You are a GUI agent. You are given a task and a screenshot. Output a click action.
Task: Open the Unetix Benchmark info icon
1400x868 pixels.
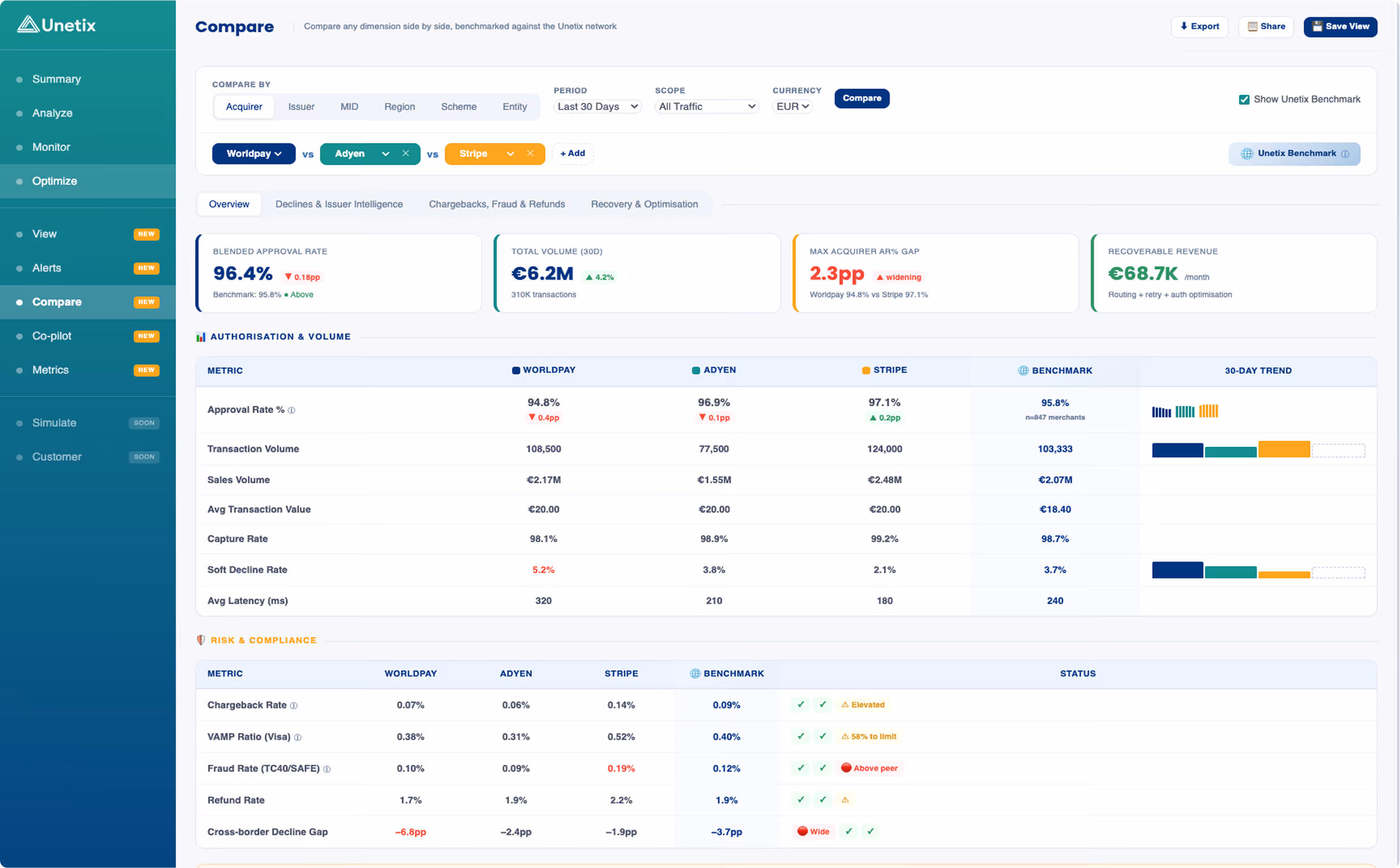click(x=1345, y=154)
